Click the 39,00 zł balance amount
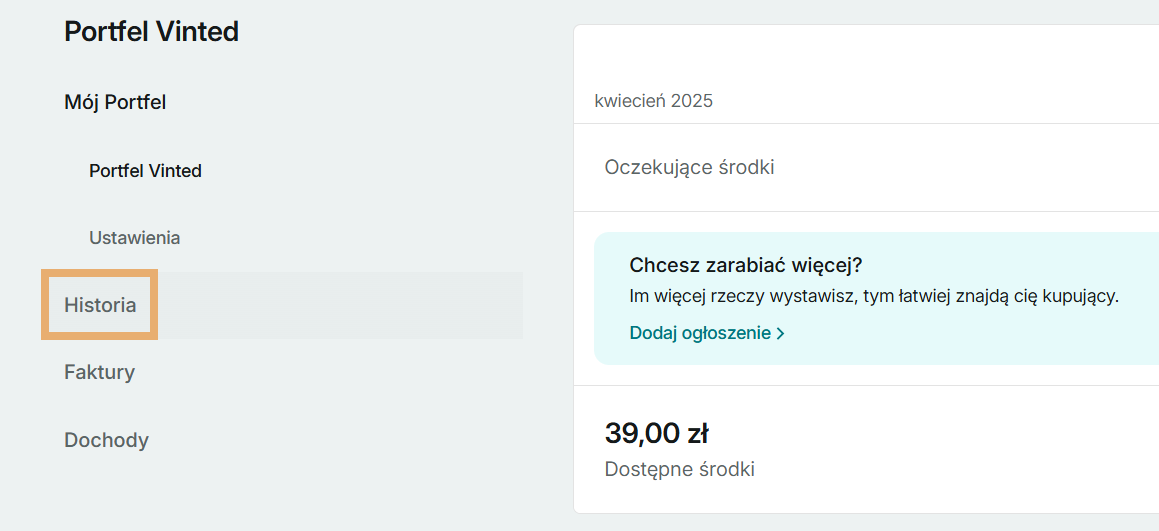The width and height of the screenshot is (1159, 531). point(656,433)
